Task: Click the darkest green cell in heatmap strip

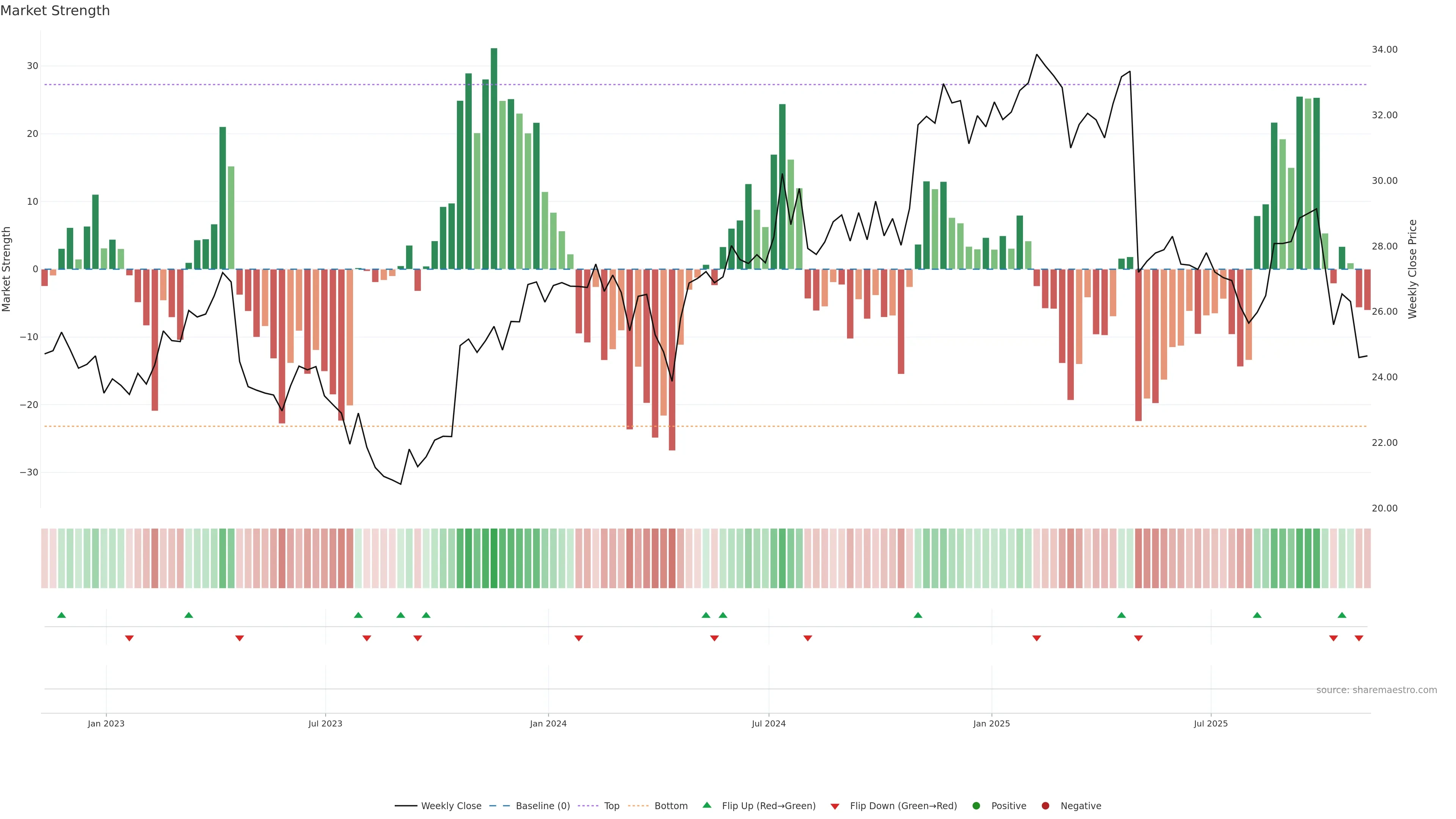Action: (494, 559)
